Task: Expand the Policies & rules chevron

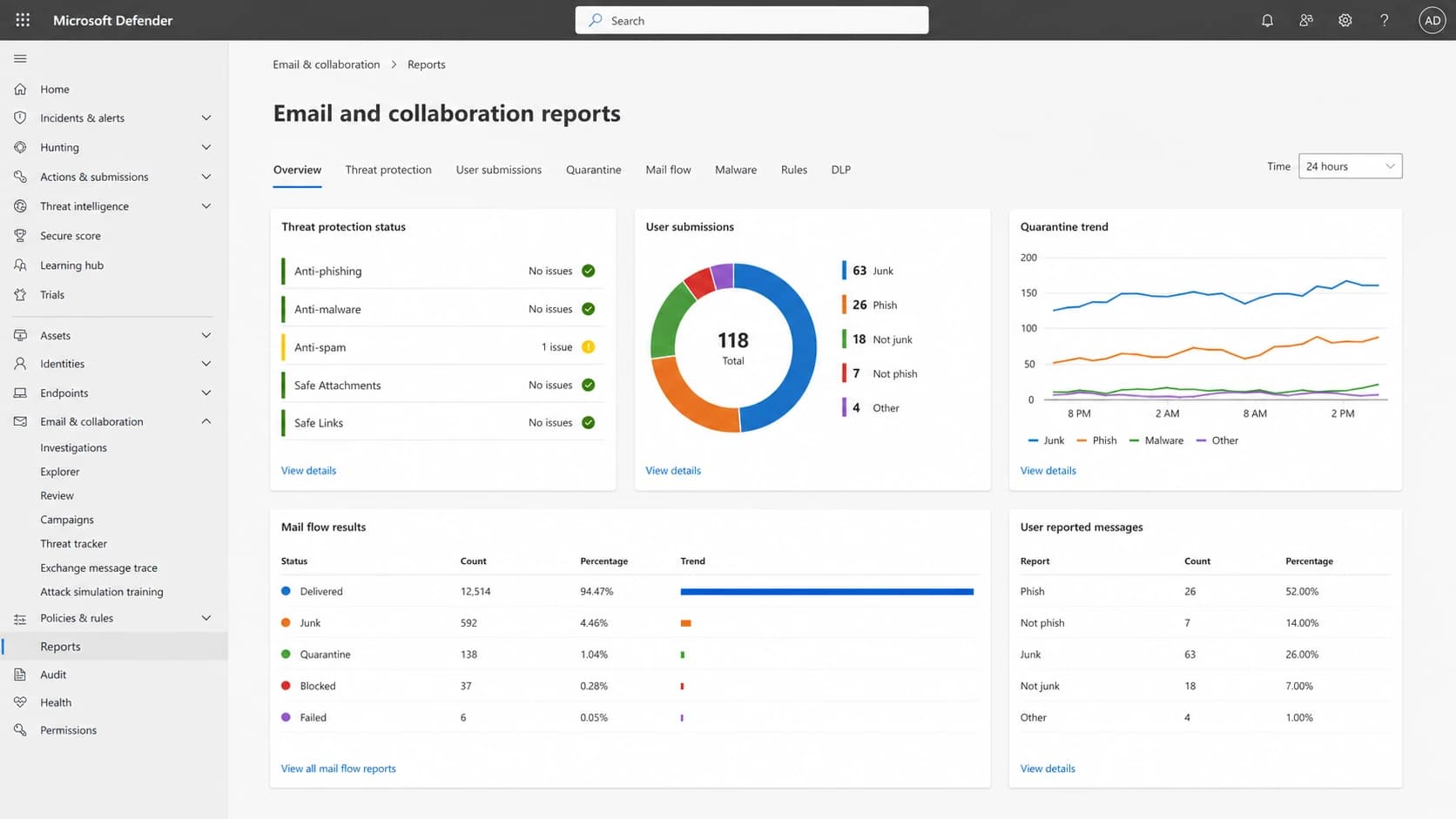Action: 206,618
